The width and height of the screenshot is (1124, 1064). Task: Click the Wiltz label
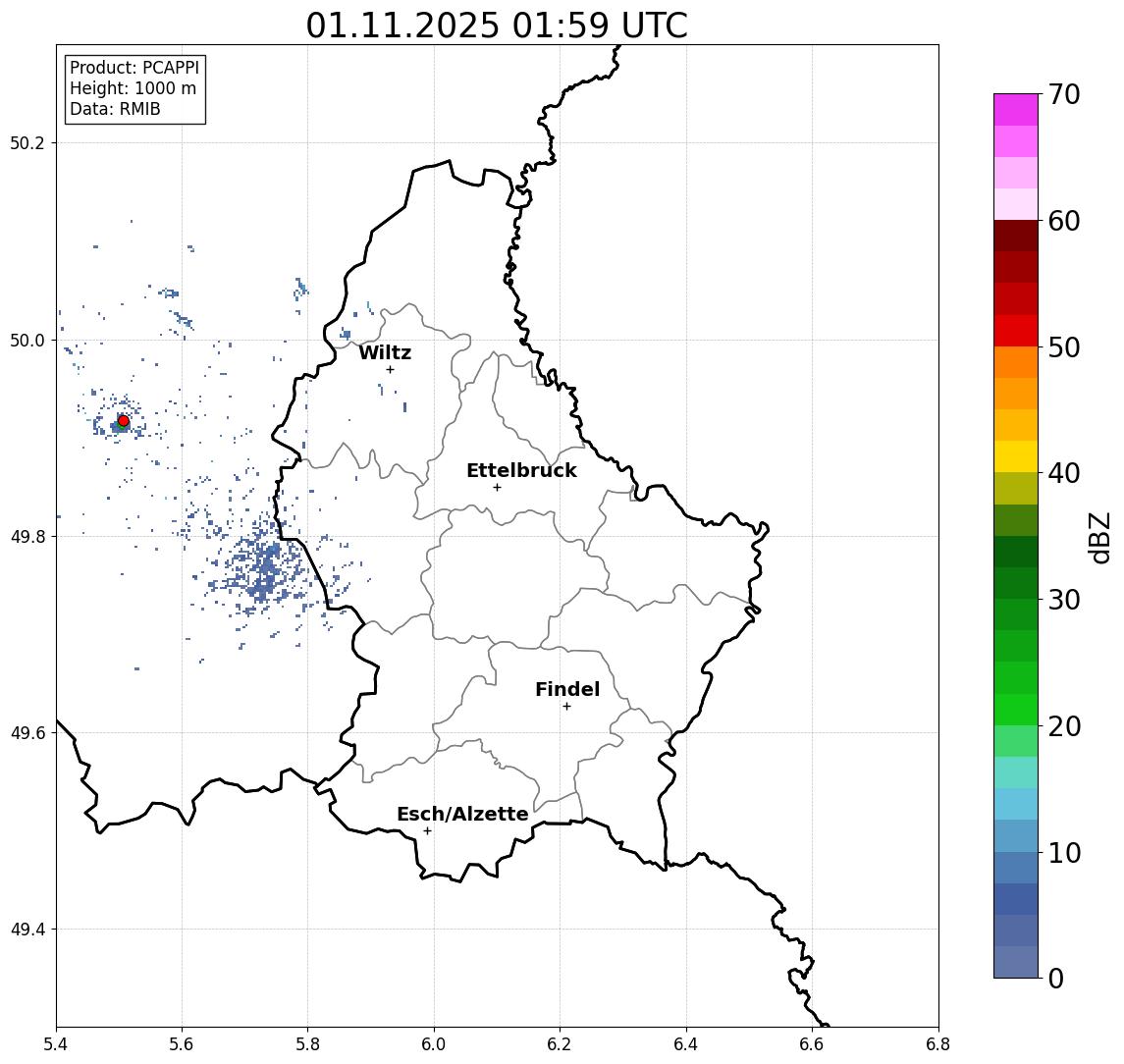point(385,352)
